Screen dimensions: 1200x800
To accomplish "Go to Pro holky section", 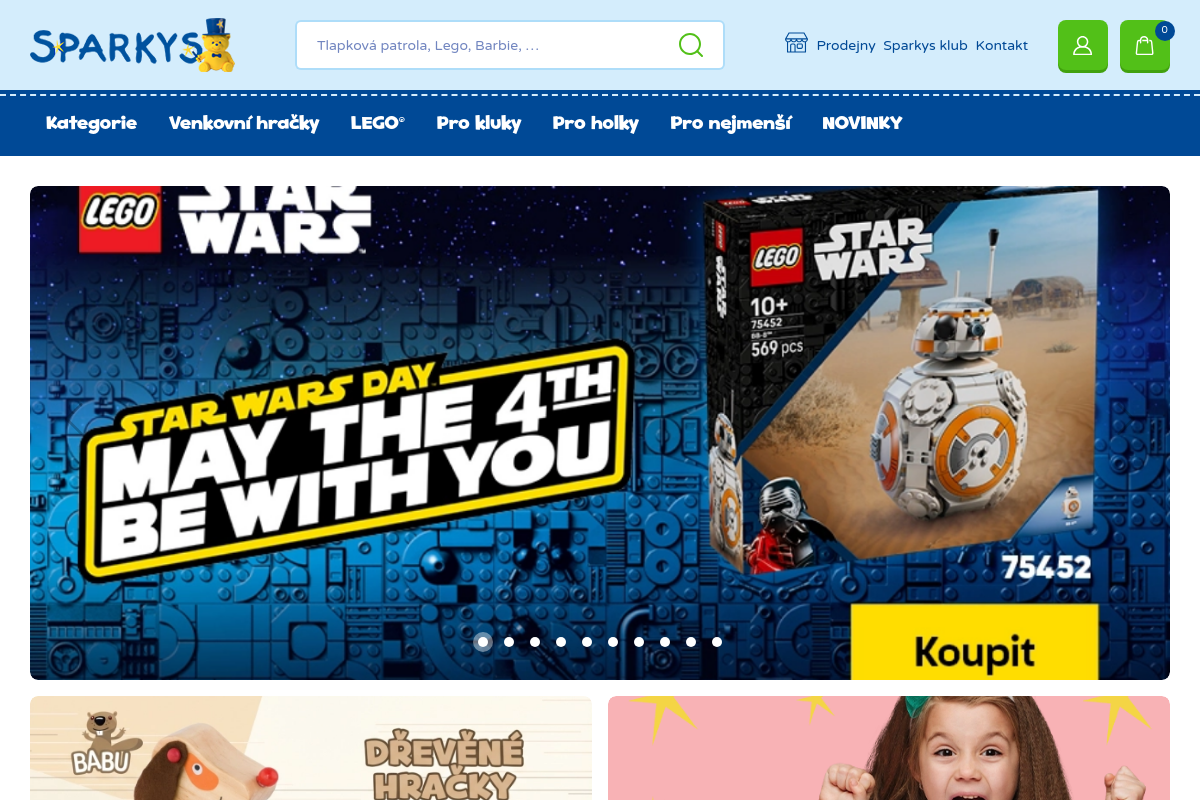I will tap(596, 123).
